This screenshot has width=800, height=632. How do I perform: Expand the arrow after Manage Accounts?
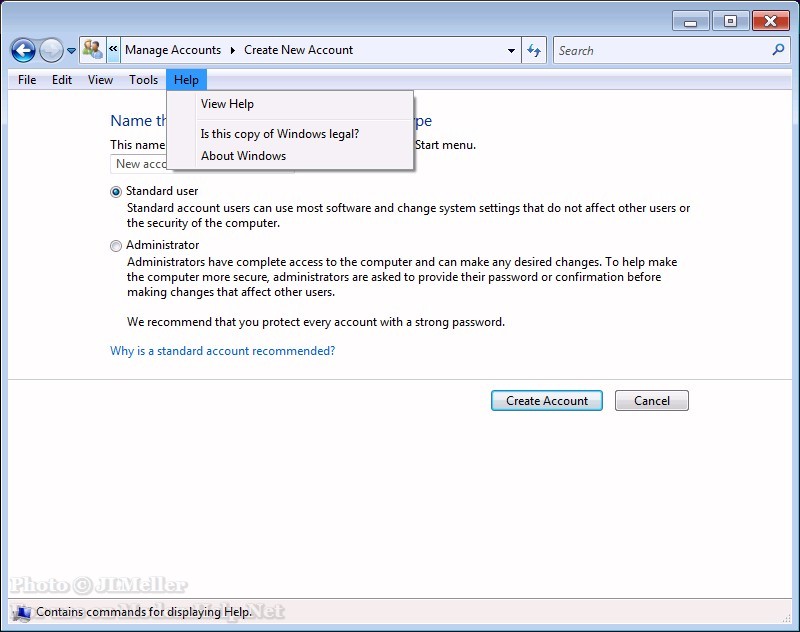[x=233, y=50]
